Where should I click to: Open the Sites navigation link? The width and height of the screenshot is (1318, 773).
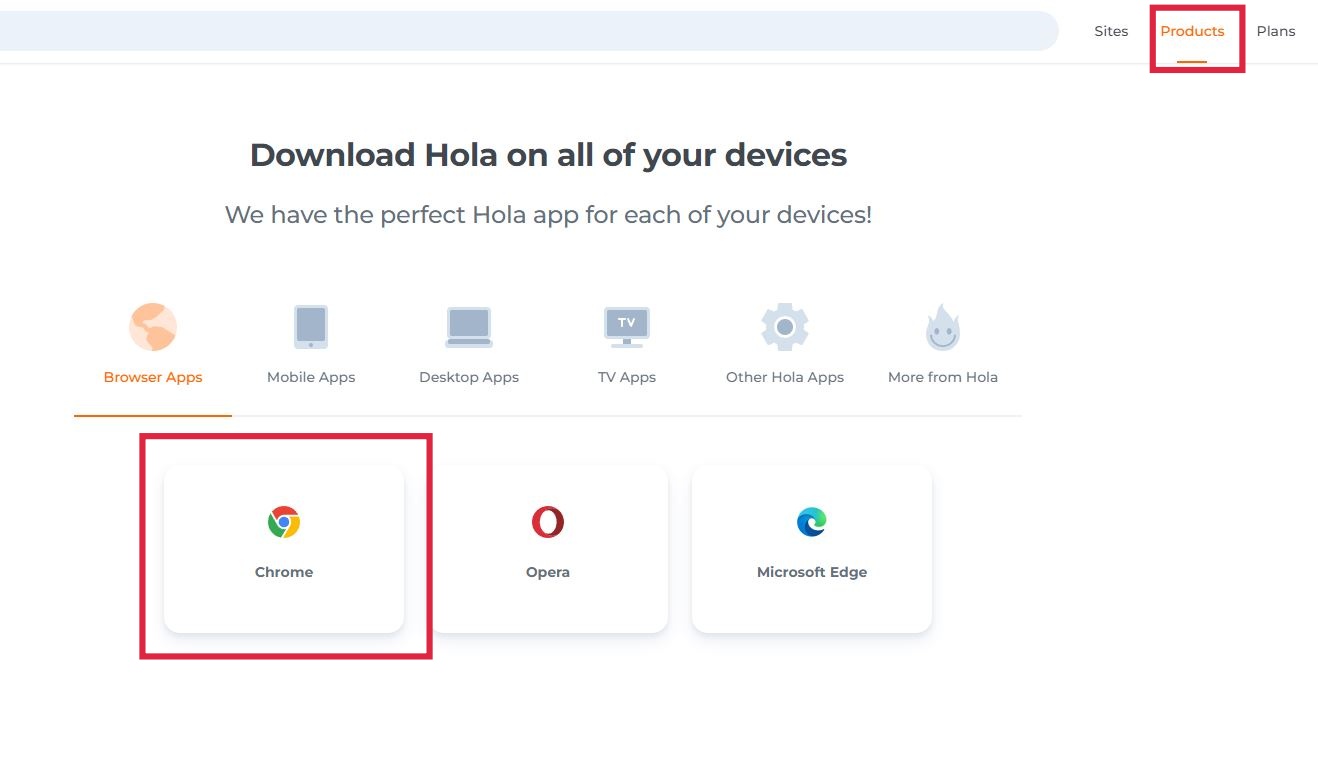pos(1111,31)
